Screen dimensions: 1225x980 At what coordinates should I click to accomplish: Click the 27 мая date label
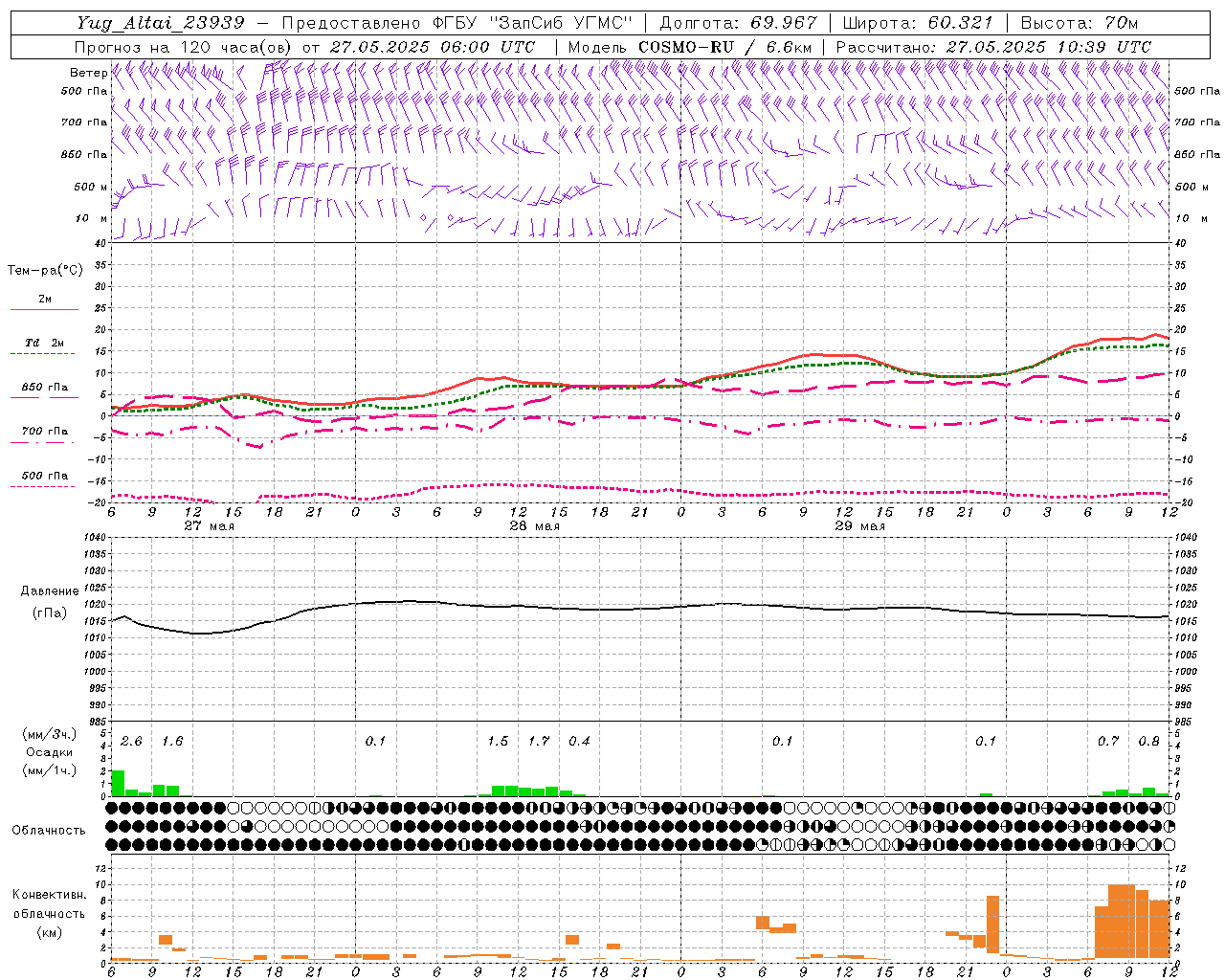[209, 526]
